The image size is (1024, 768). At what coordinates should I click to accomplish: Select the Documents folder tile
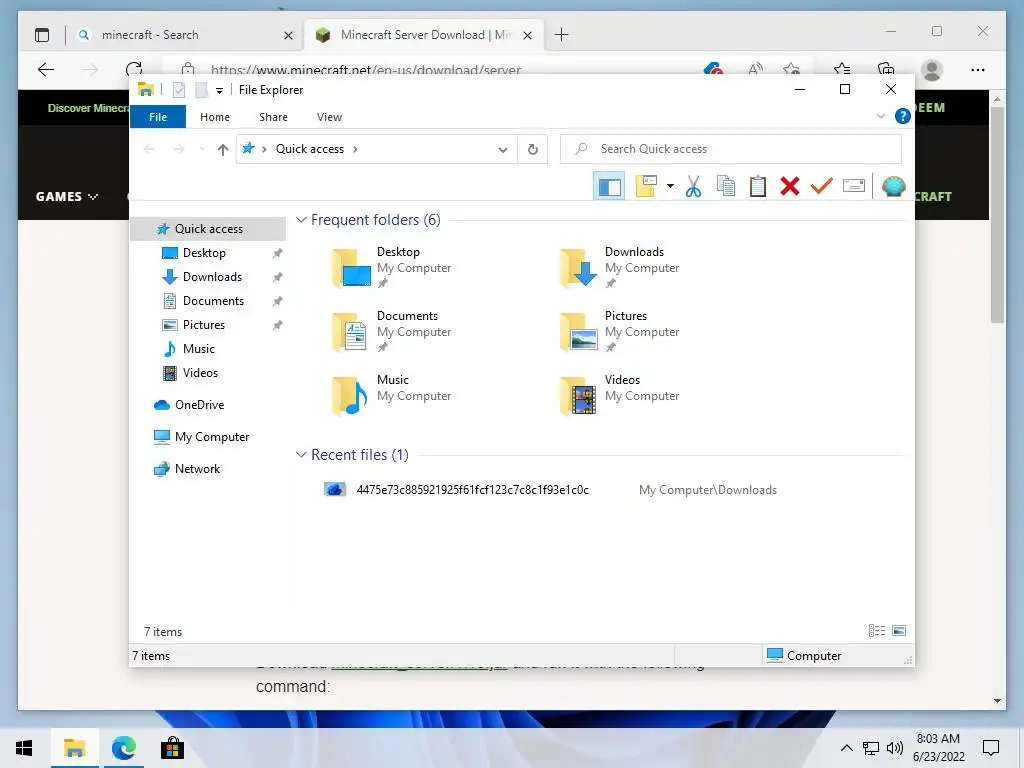pos(392,331)
